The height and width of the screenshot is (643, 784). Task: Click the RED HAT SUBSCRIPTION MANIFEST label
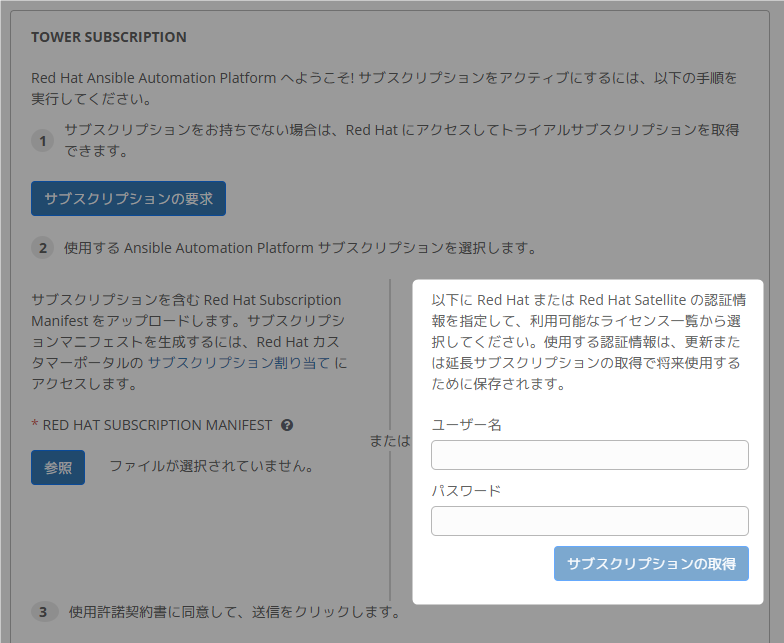[157, 425]
